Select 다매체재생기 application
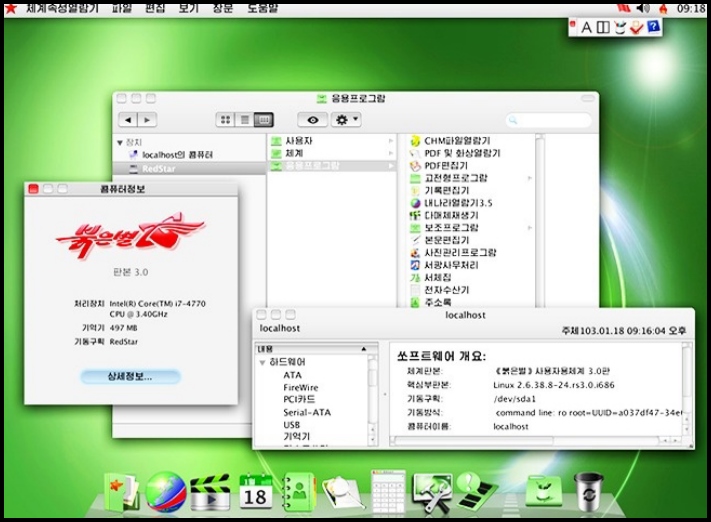Image resolution: width=711 pixels, height=522 pixels. 451,215
